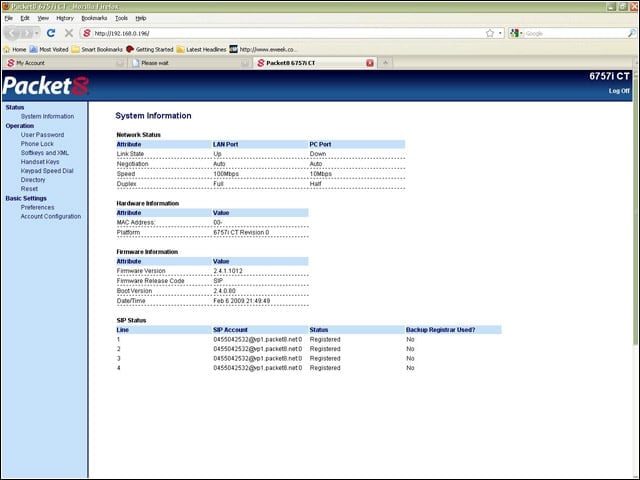Open the eweek.com bookmark

pos(263,49)
